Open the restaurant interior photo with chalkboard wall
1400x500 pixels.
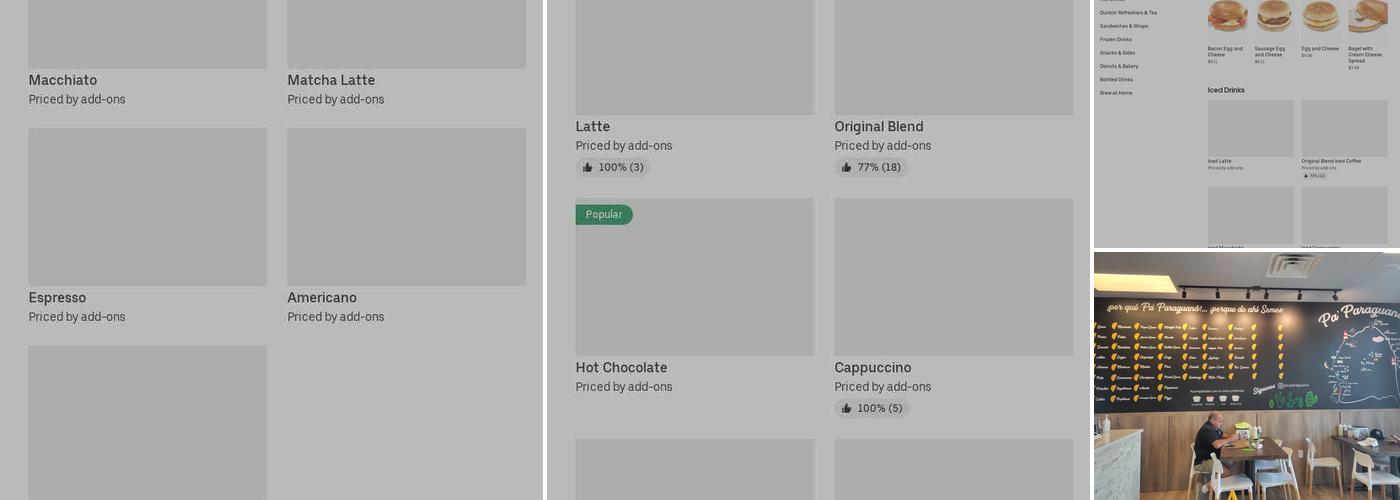pyautogui.click(x=1246, y=376)
